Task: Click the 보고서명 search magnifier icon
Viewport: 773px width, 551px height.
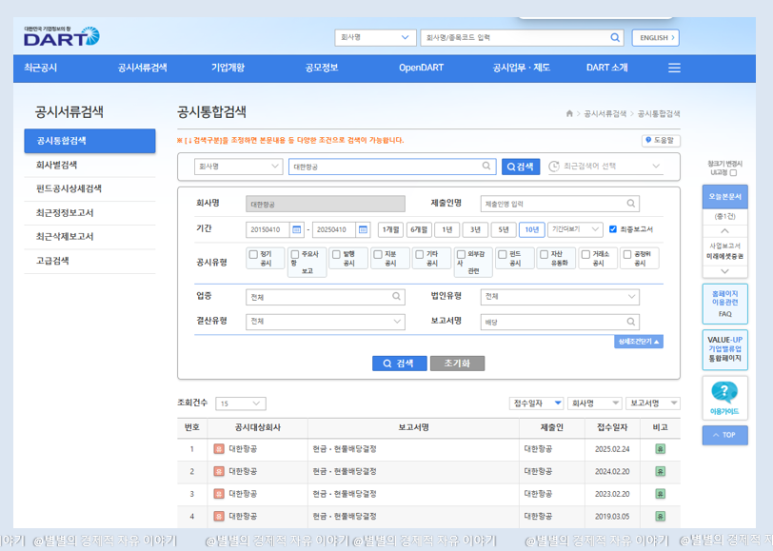Action: tap(631, 322)
